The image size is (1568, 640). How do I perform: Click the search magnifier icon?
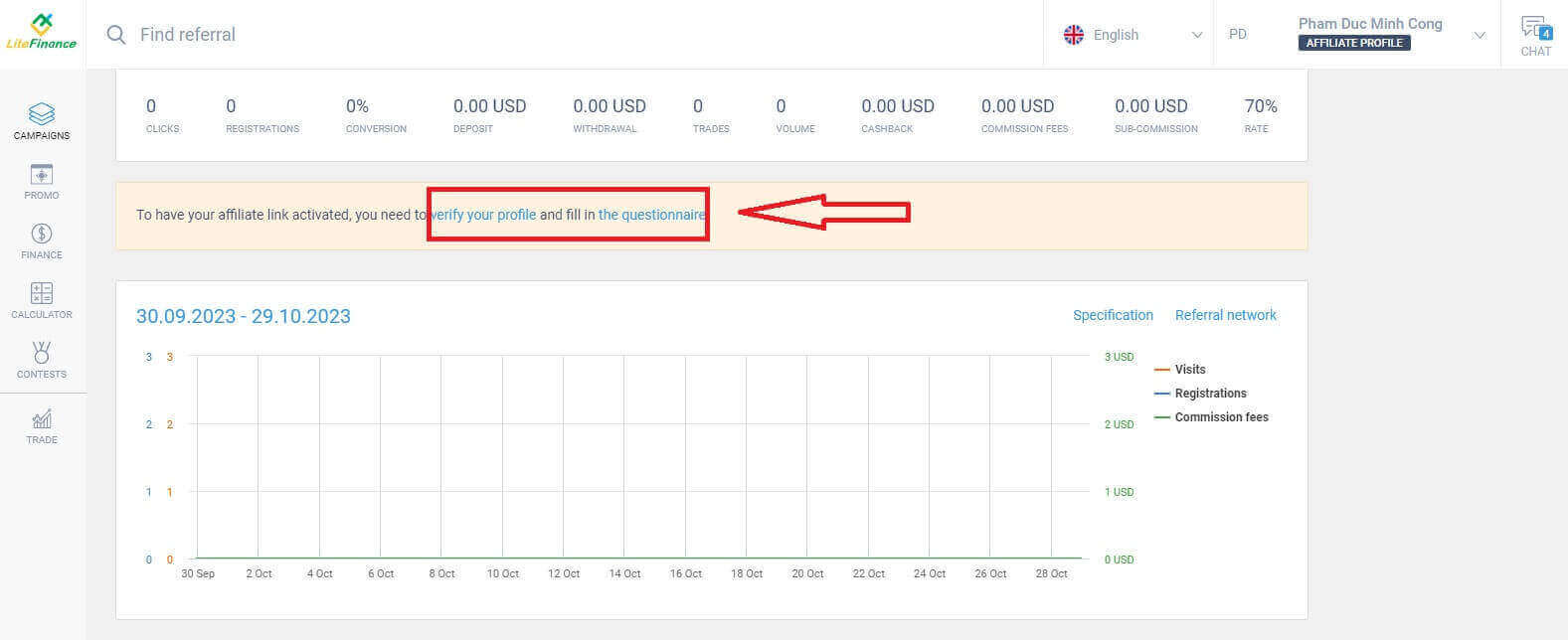coord(116,35)
